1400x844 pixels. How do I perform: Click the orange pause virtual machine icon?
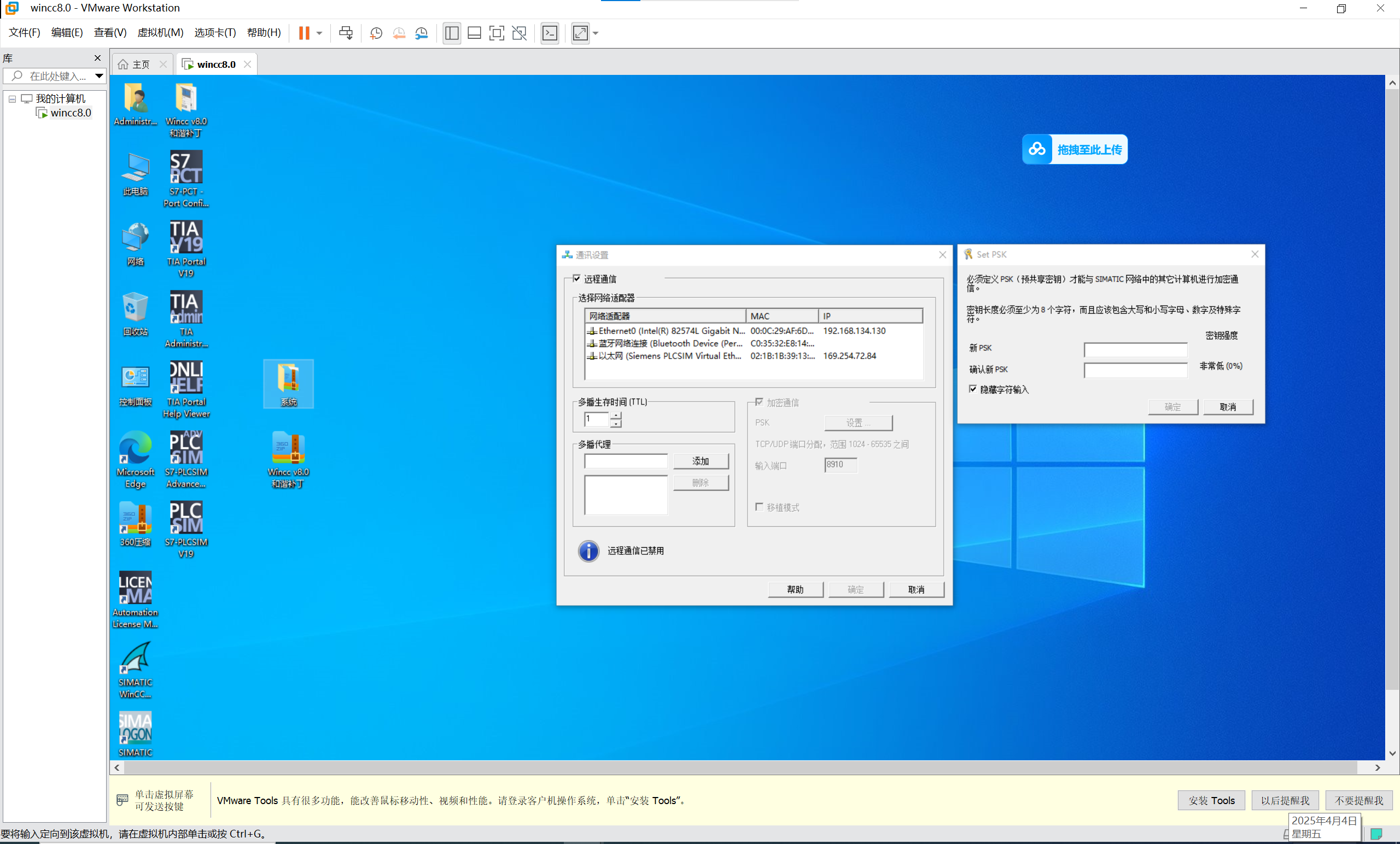tap(304, 33)
